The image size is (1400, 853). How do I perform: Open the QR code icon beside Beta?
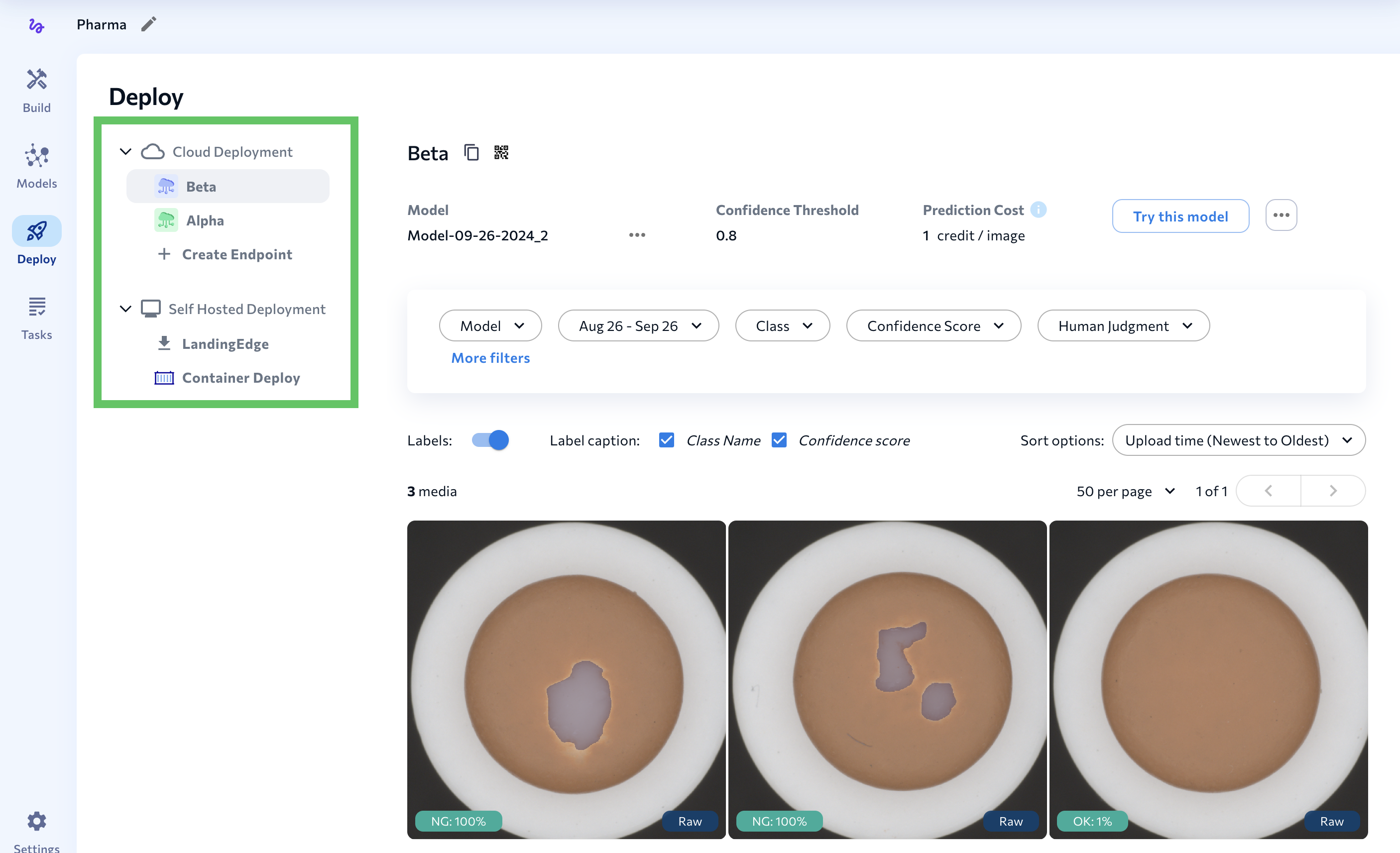click(x=500, y=152)
